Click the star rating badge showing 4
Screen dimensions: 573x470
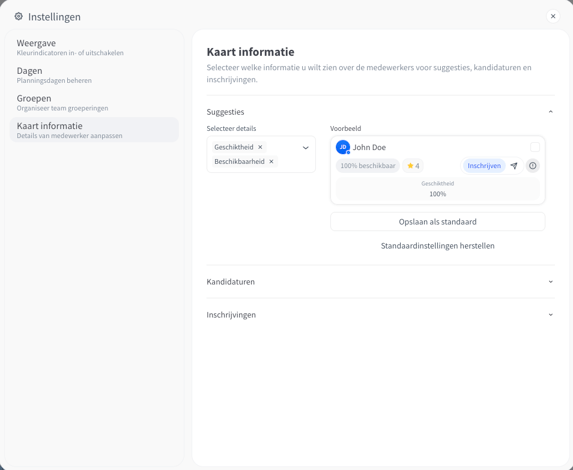click(413, 166)
